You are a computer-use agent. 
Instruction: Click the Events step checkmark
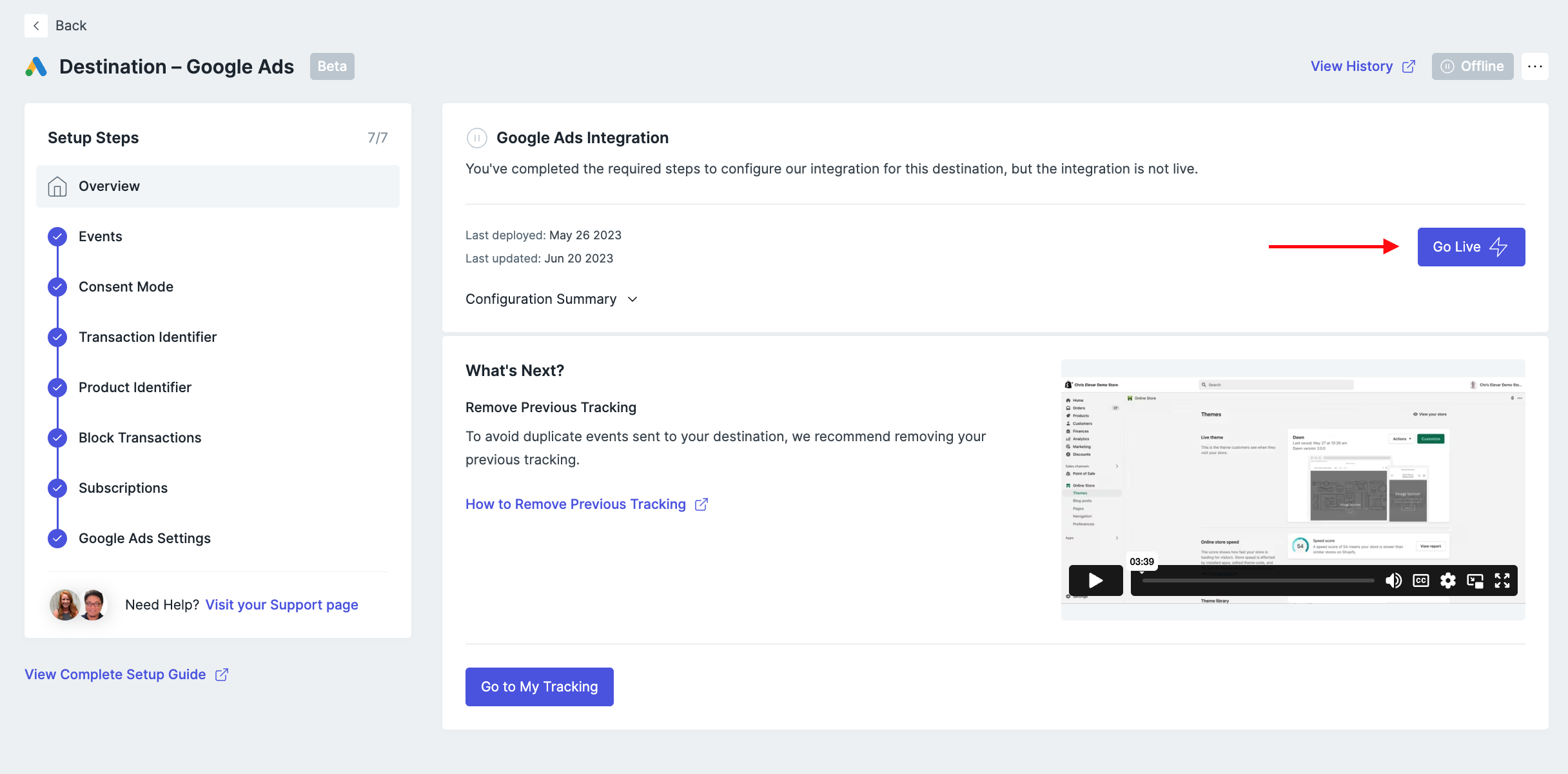click(x=57, y=237)
